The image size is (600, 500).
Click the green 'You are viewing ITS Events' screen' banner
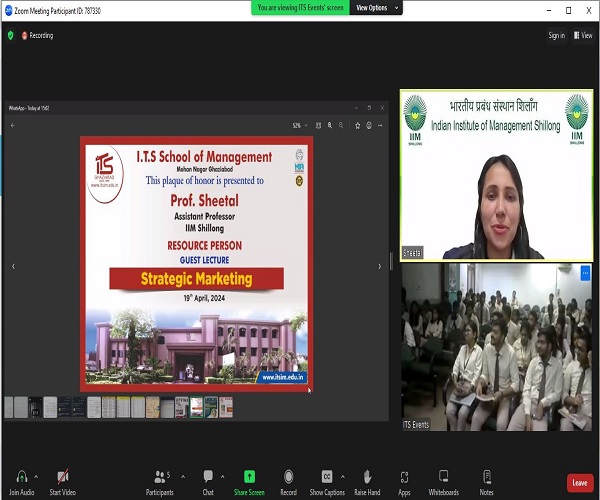pyautogui.click(x=300, y=8)
